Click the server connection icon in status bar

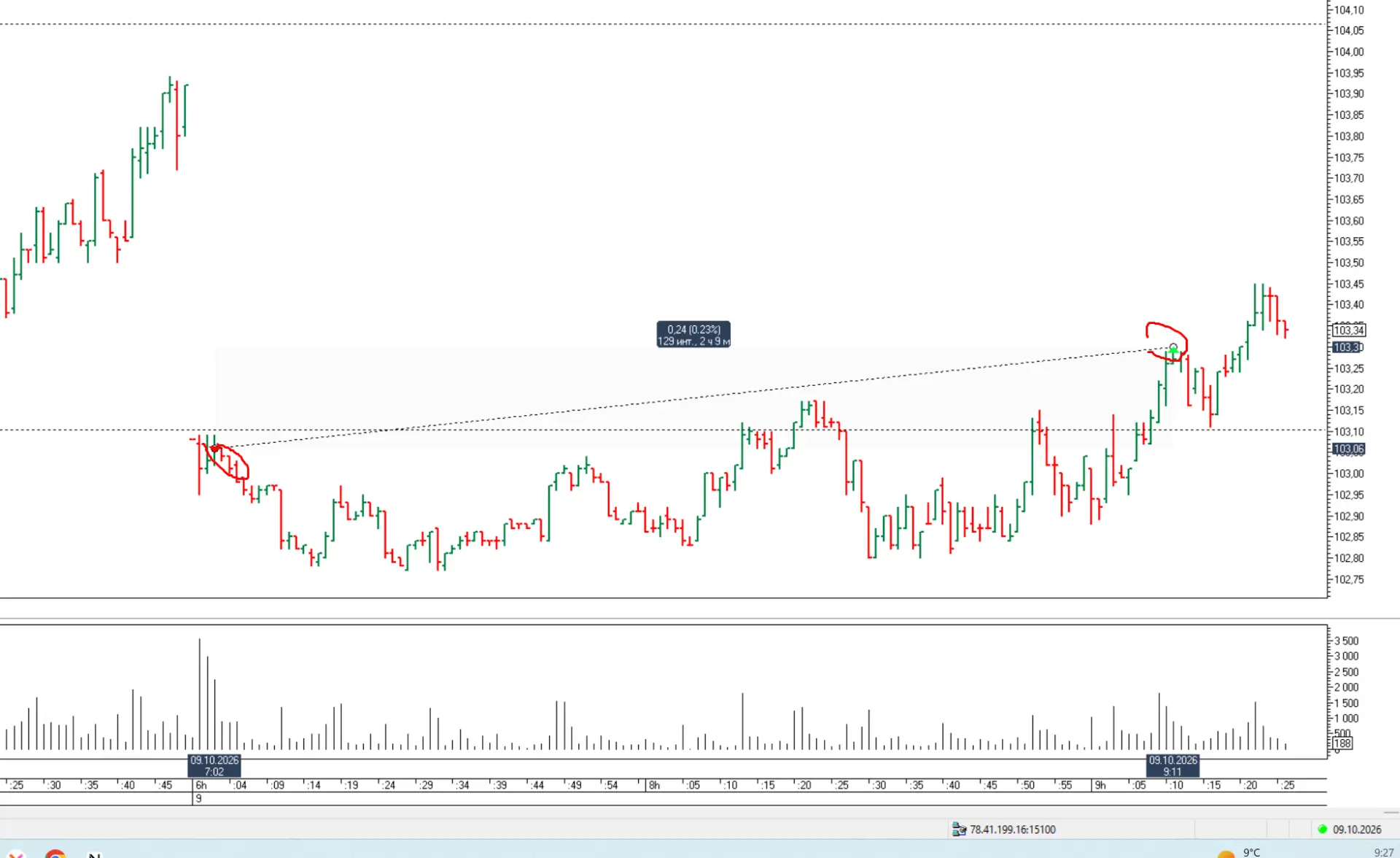pyautogui.click(x=959, y=830)
